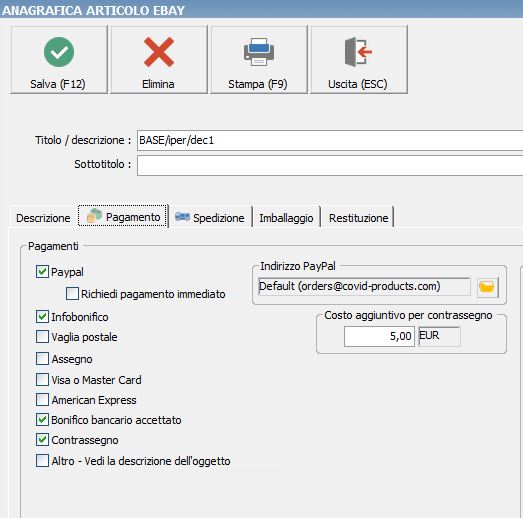Click the Titolo / descrizione text field

pos(330,140)
